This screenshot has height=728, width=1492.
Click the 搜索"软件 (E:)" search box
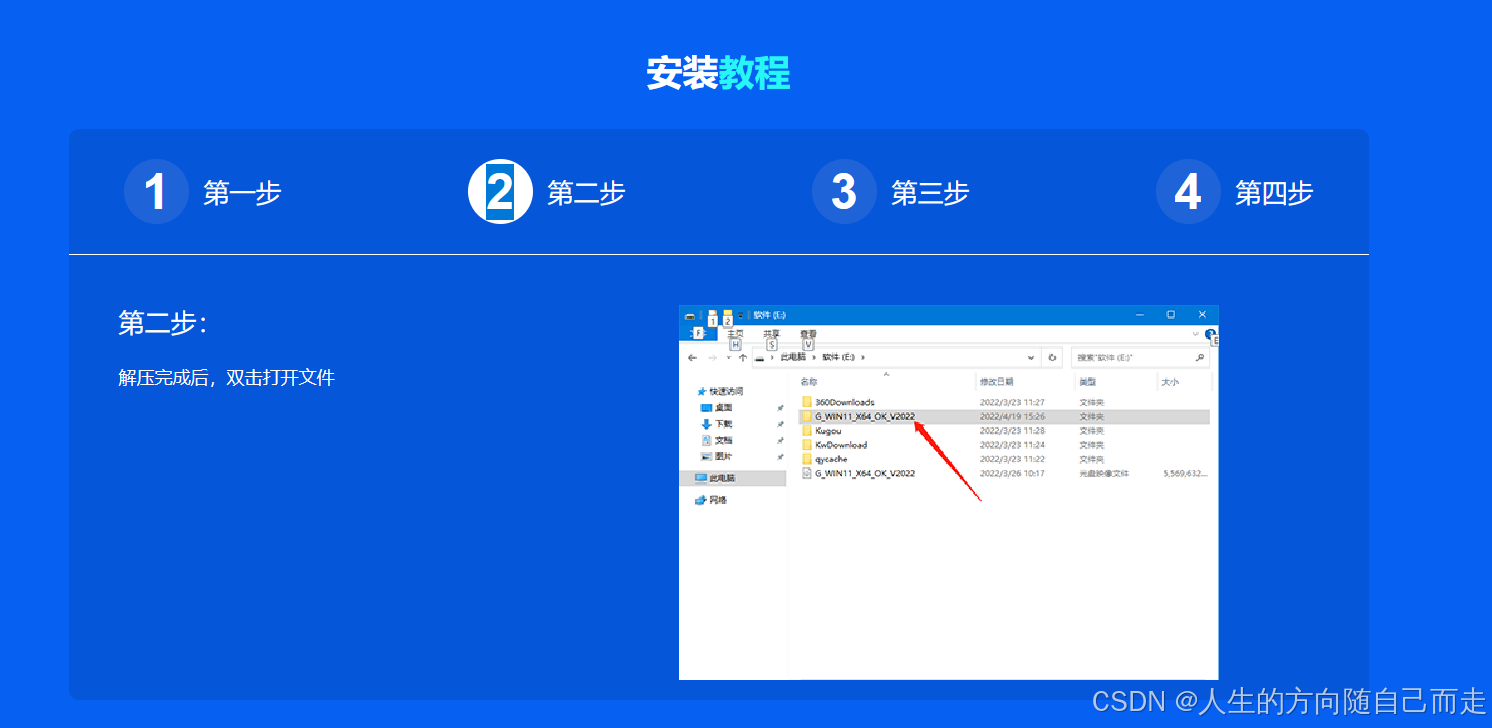(1140, 357)
